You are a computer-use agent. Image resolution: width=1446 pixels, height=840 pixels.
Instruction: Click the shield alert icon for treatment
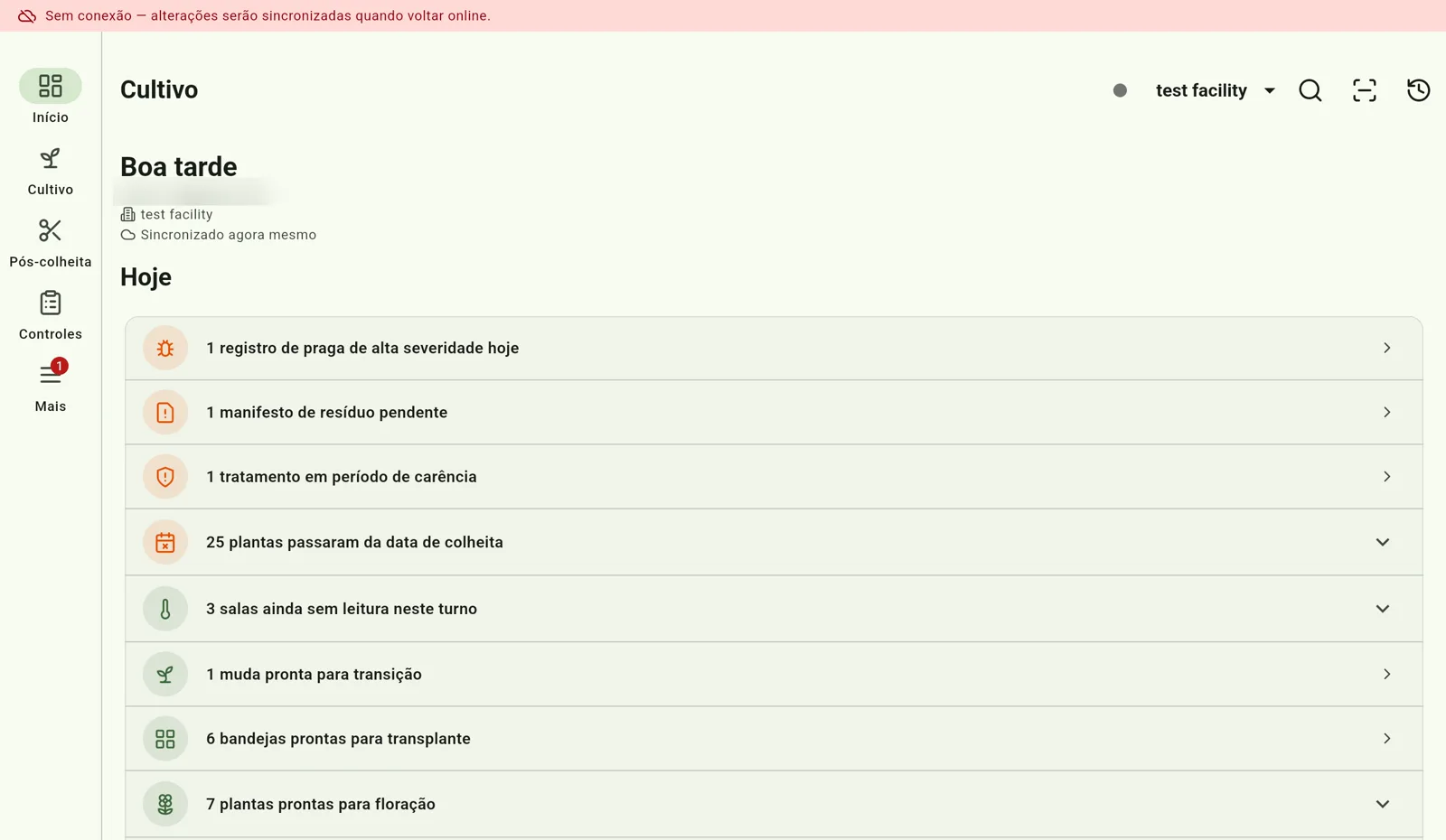pos(165,477)
